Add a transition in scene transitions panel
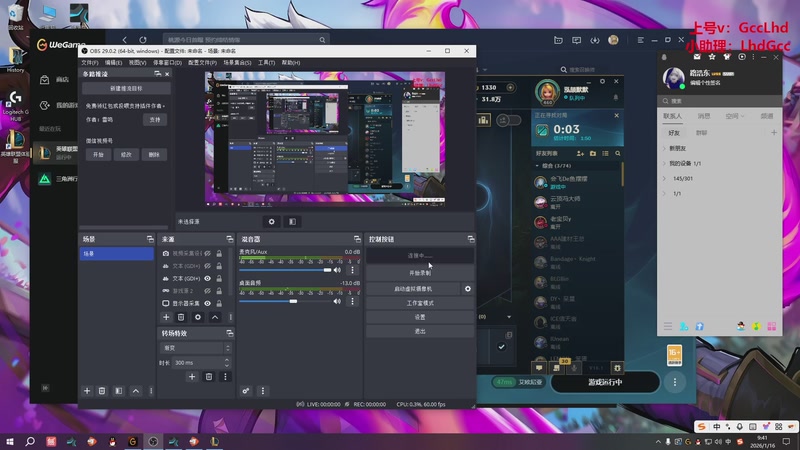 192,377
